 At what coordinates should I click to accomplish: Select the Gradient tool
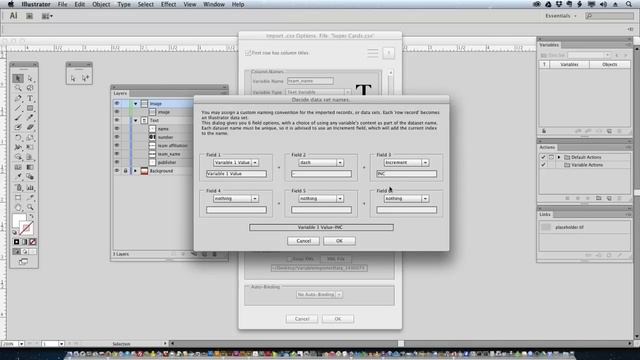pyautogui.click(x=30, y=167)
